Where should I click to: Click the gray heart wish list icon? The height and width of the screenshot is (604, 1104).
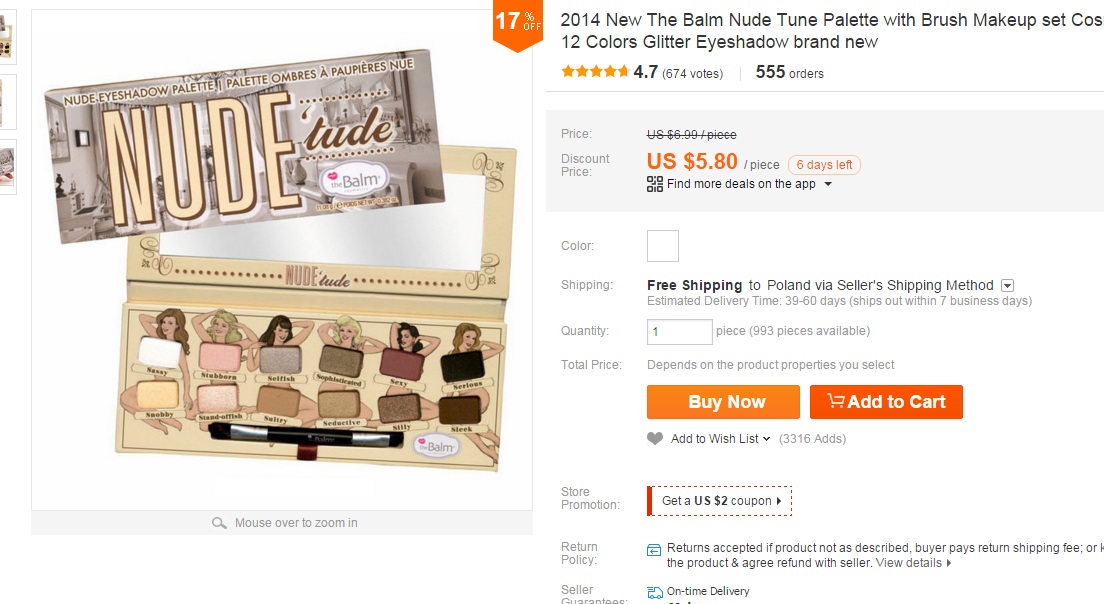655,438
